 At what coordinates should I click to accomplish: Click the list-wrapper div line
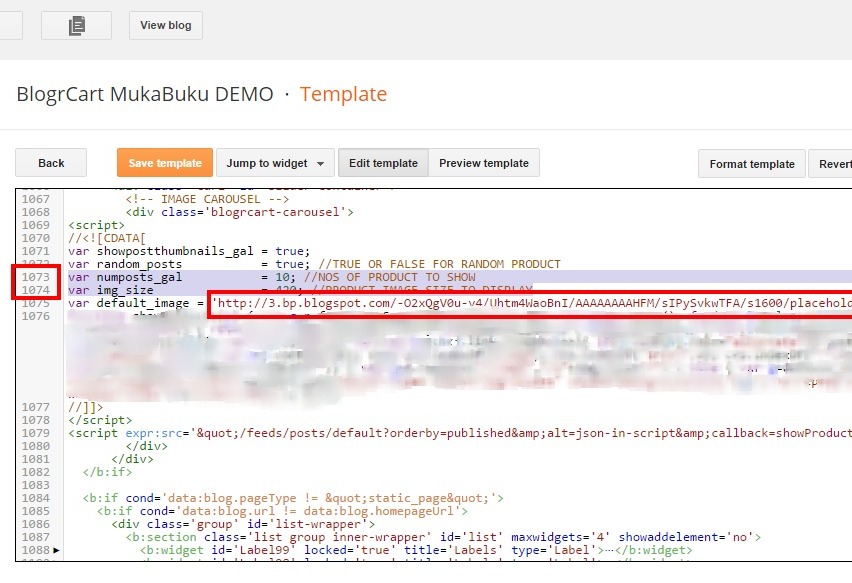pos(243,524)
